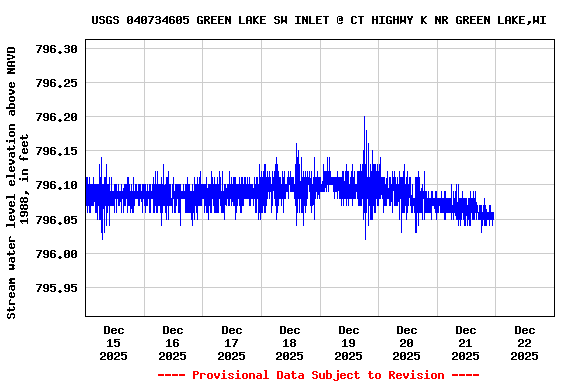Click the Dec 20 2025 date label
Image resolution: width=576 pixels, height=384 pixels.
coord(407,343)
